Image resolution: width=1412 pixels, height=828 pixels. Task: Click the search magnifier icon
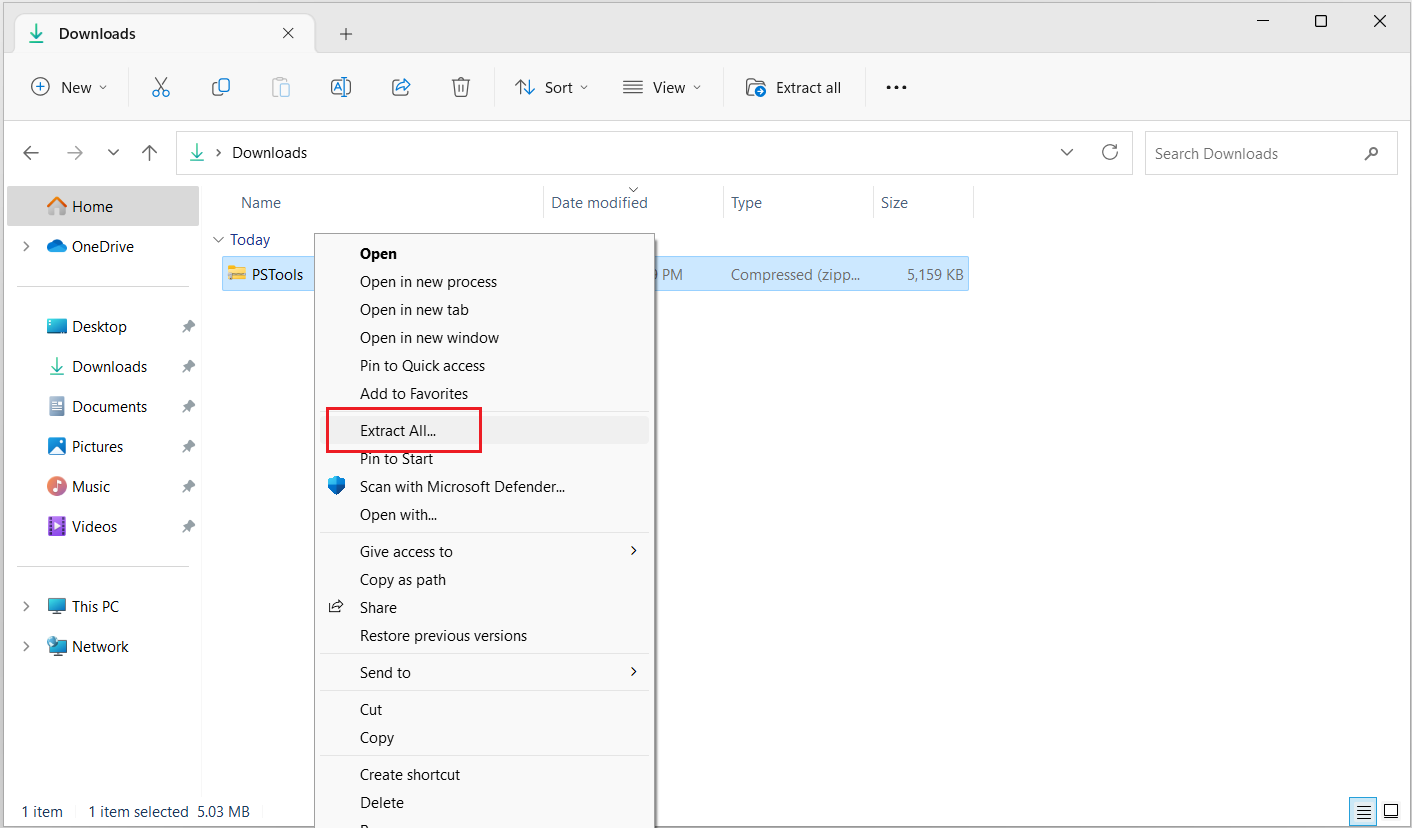click(1371, 154)
